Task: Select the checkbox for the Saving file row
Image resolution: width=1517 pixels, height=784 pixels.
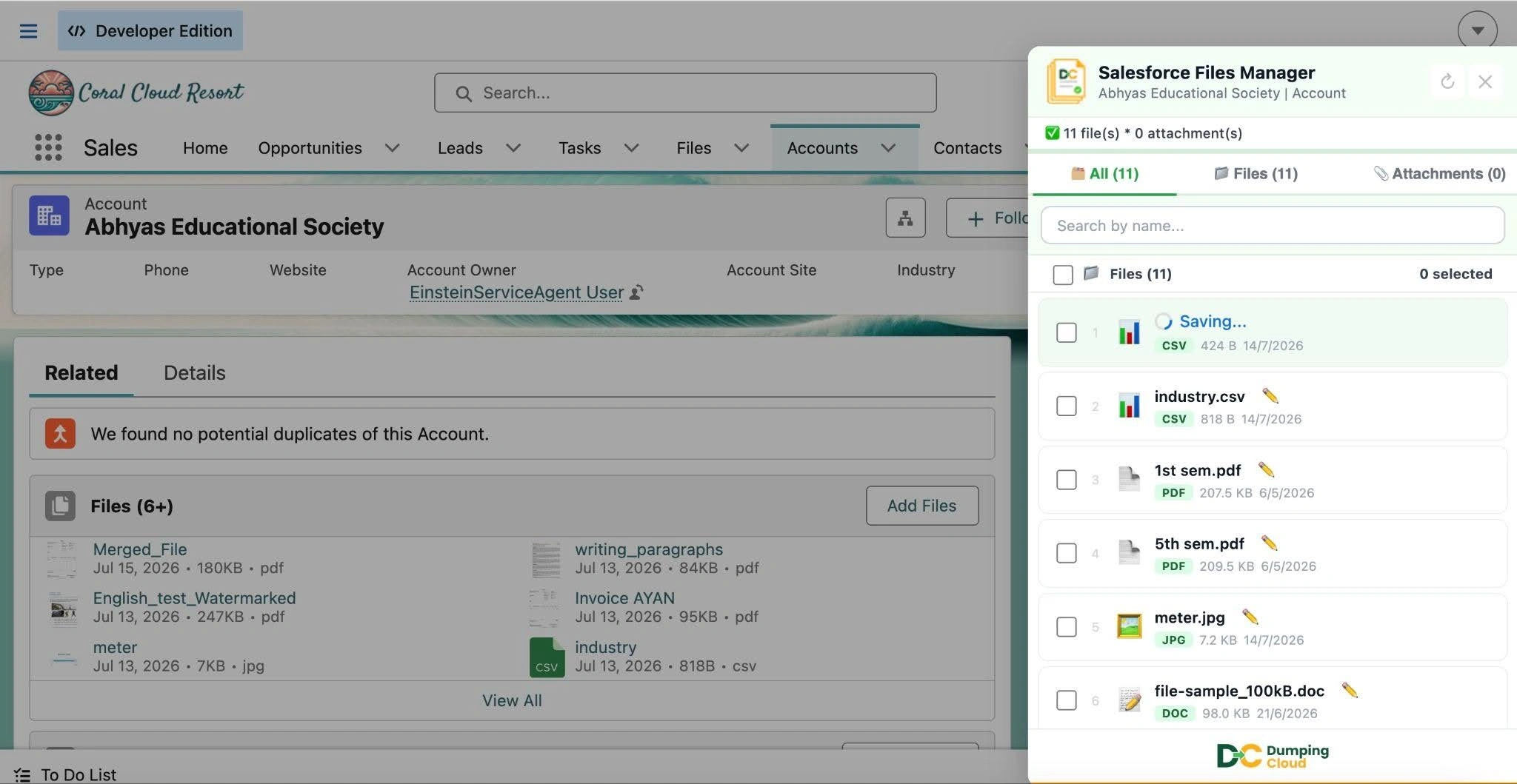Action: 1067,332
